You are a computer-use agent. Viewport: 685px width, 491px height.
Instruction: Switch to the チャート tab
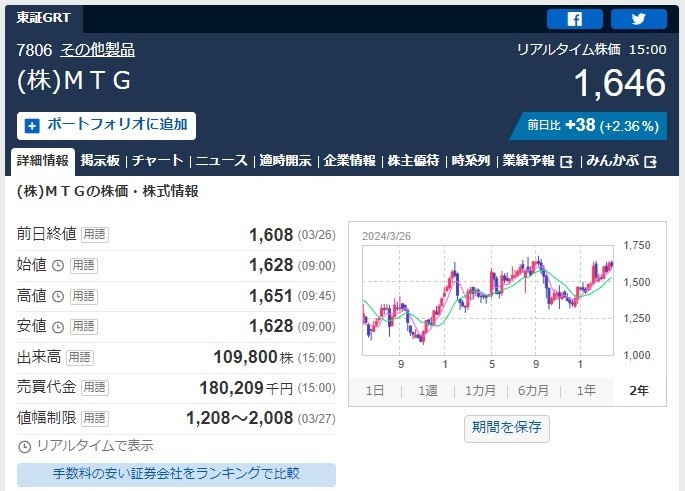click(x=157, y=161)
